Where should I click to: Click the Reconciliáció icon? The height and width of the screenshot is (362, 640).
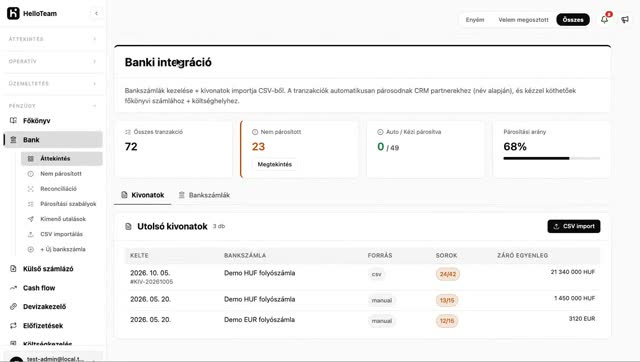[31, 189]
